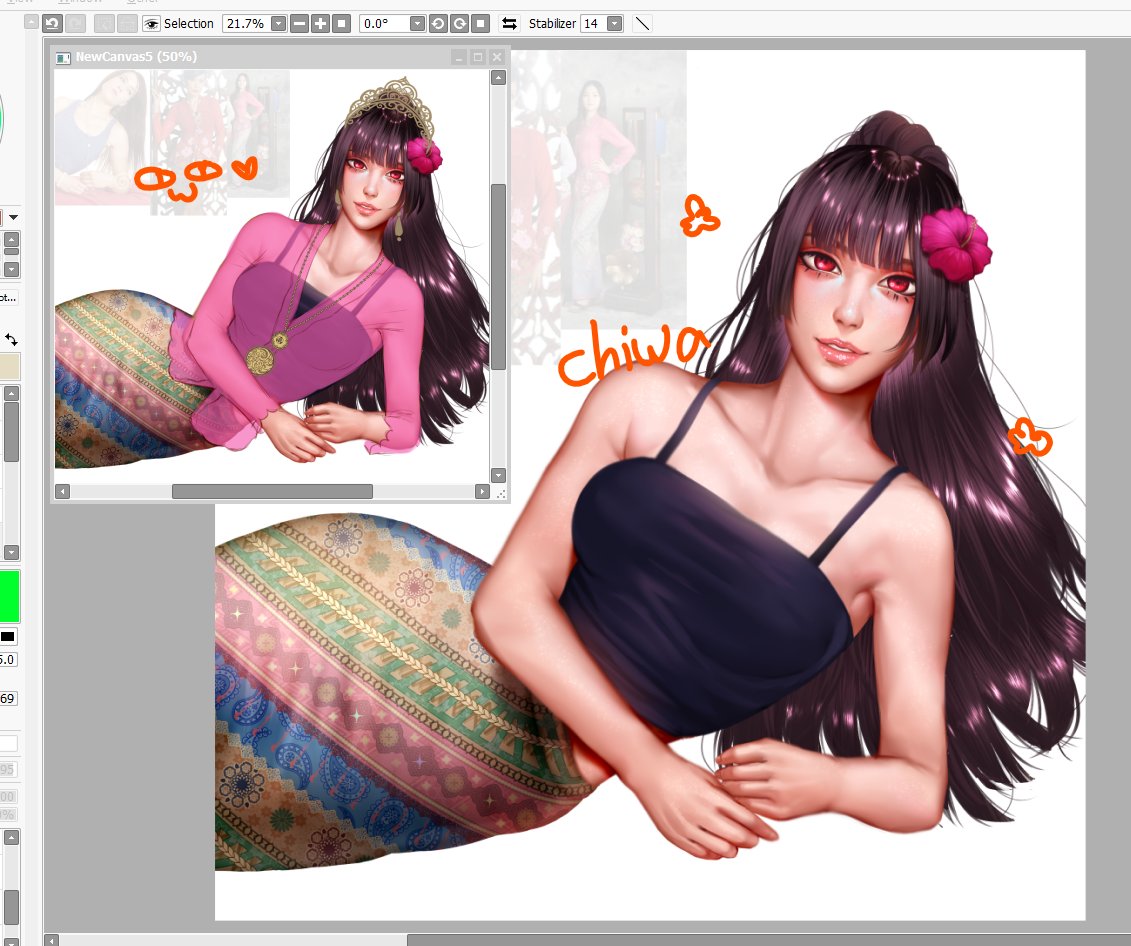Zoom in with the plus button
The height and width of the screenshot is (946, 1131).
tap(320, 24)
